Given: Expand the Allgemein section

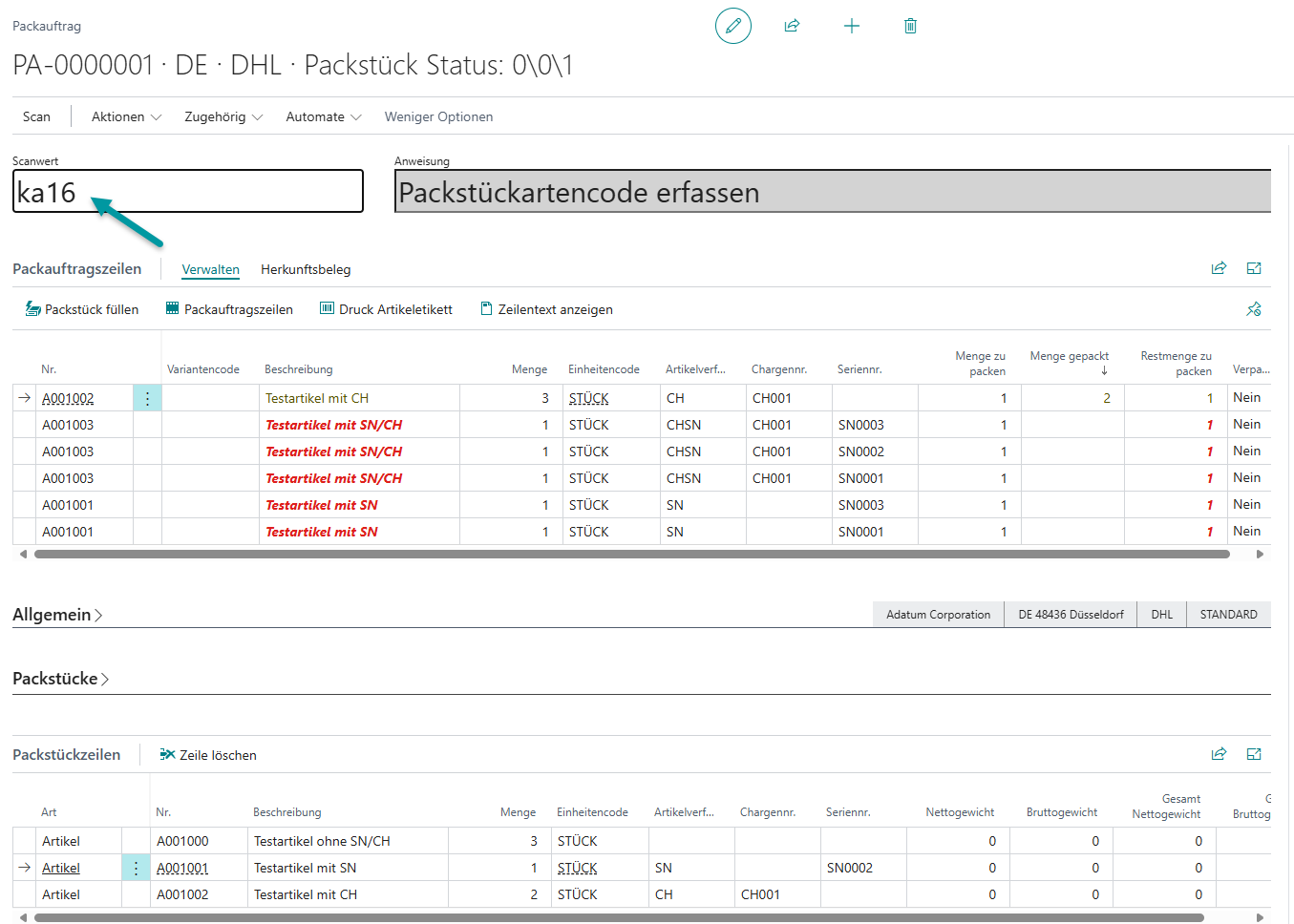Looking at the screenshot, I should (x=57, y=615).
